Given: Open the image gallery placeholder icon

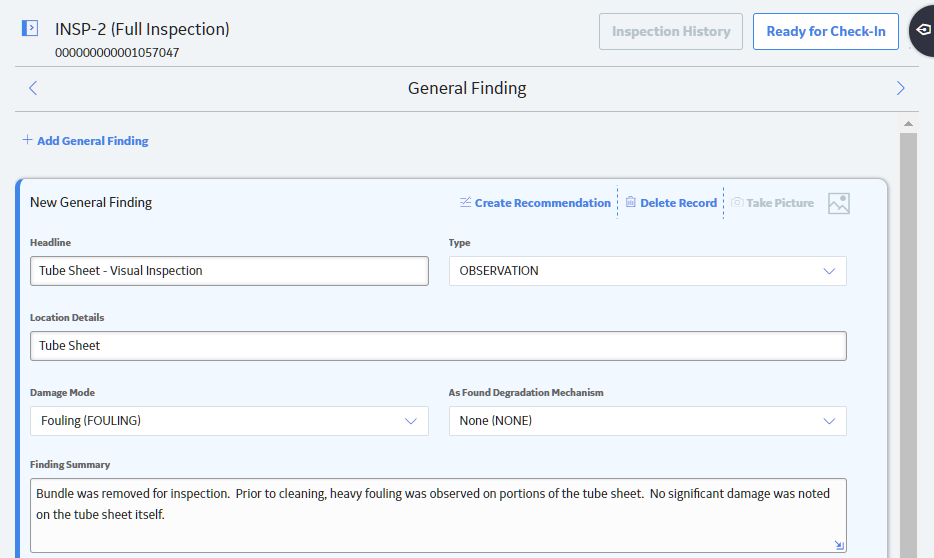Looking at the screenshot, I should pos(839,204).
